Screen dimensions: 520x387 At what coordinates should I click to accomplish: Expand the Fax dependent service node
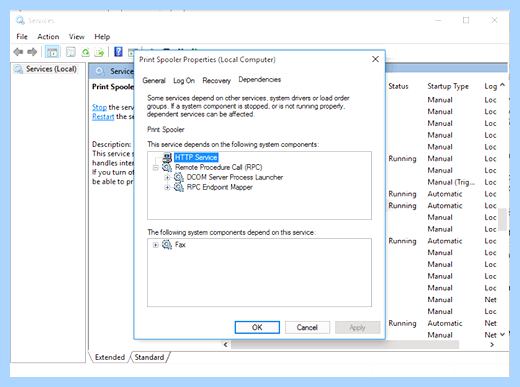tap(155, 245)
